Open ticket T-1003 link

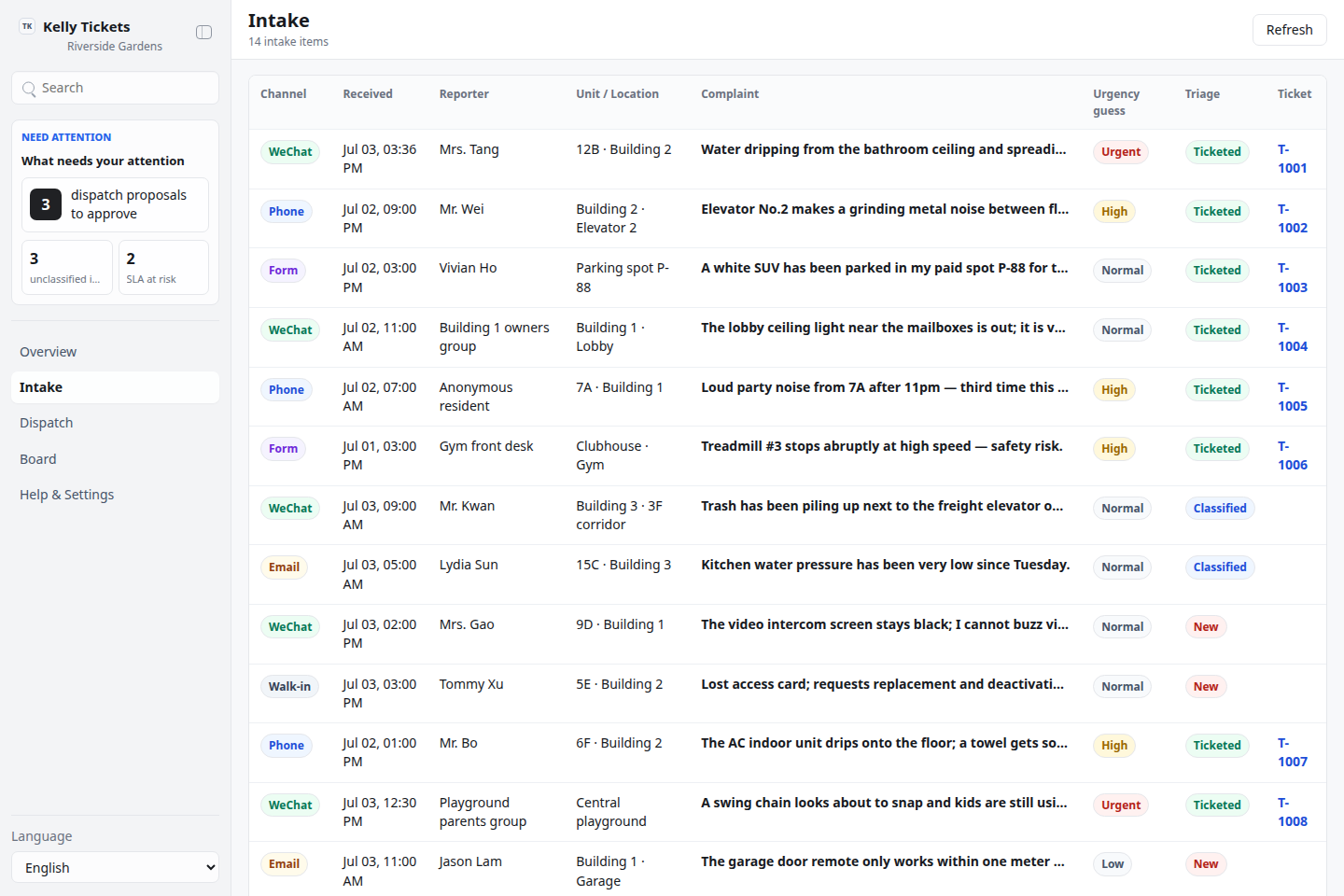pos(1292,278)
